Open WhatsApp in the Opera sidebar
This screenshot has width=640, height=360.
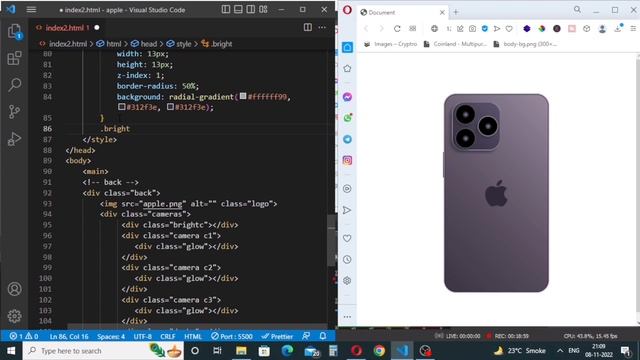347,118
